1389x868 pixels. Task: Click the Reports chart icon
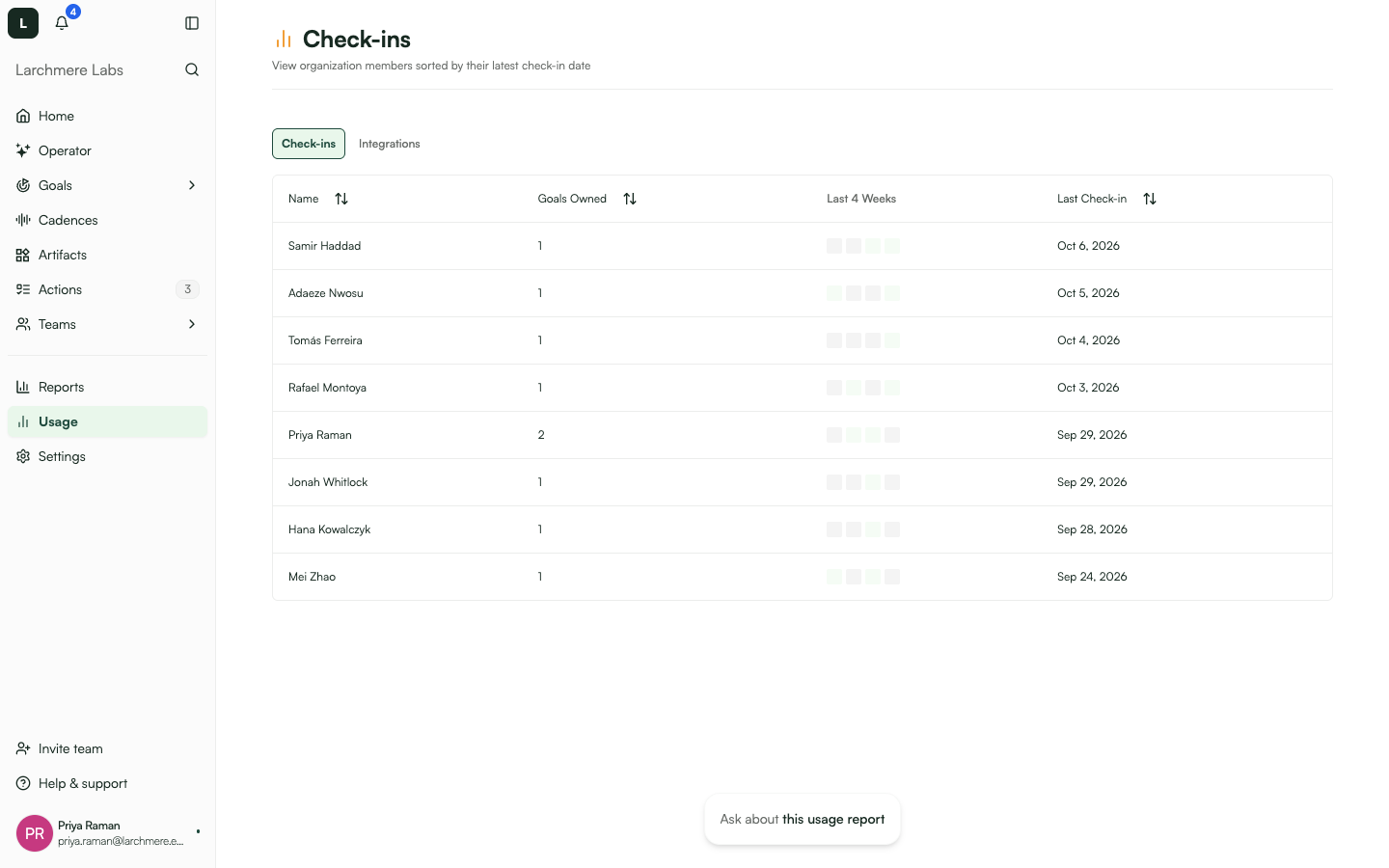[x=23, y=387]
